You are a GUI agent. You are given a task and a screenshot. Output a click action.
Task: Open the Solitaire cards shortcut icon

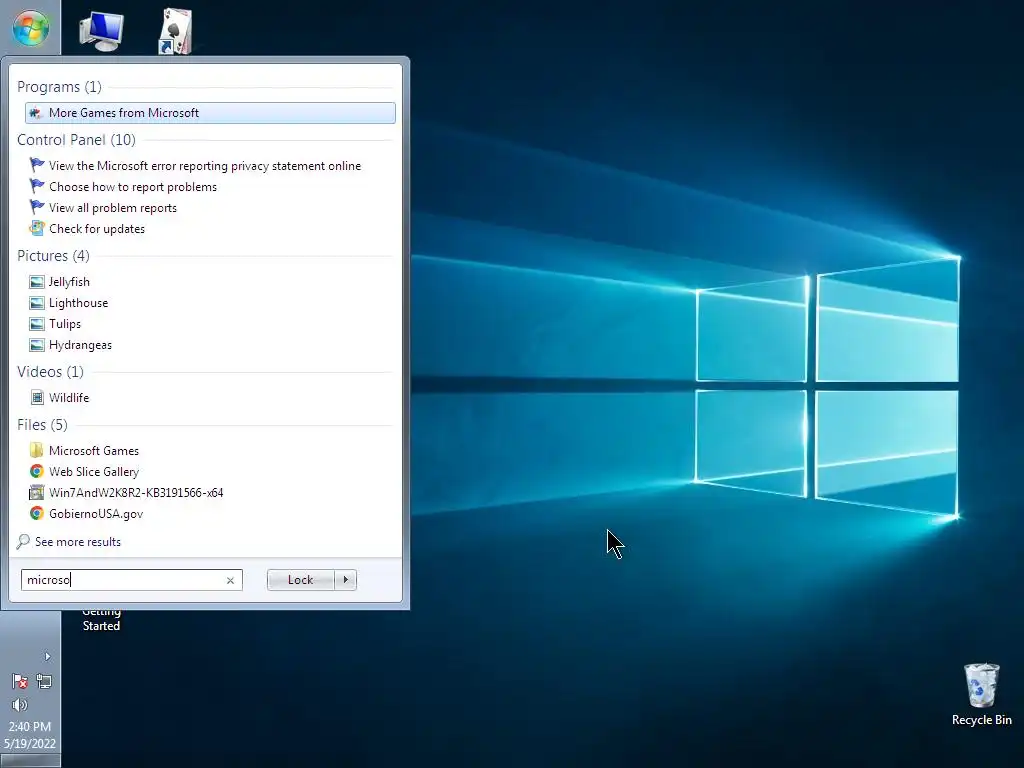175,31
